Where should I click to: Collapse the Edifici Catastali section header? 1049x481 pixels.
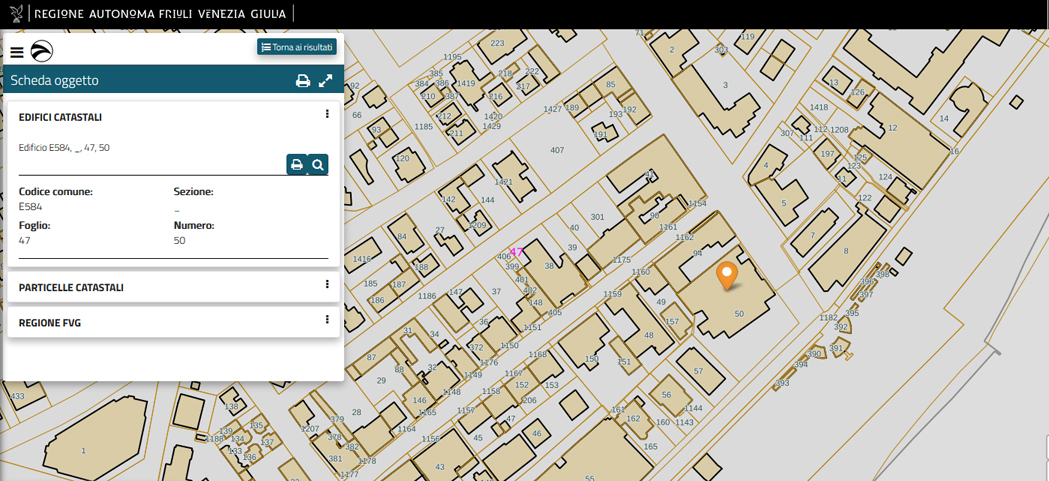[60, 117]
